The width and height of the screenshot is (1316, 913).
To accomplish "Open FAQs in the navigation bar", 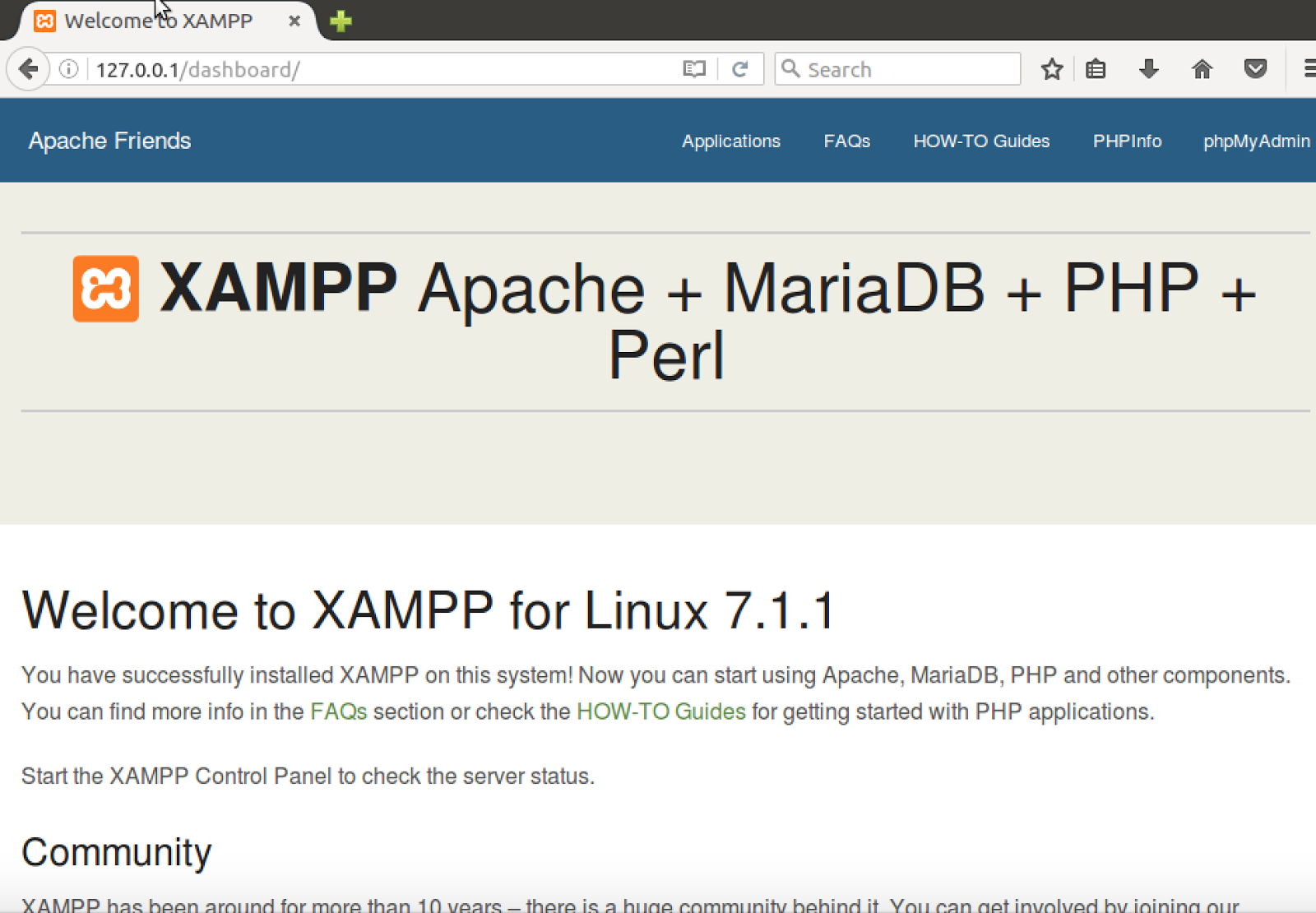I will point(846,141).
